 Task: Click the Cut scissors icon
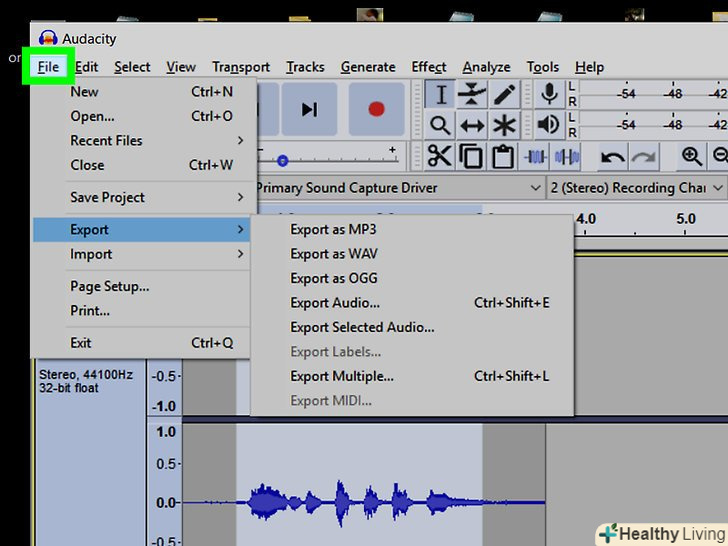click(x=440, y=156)
